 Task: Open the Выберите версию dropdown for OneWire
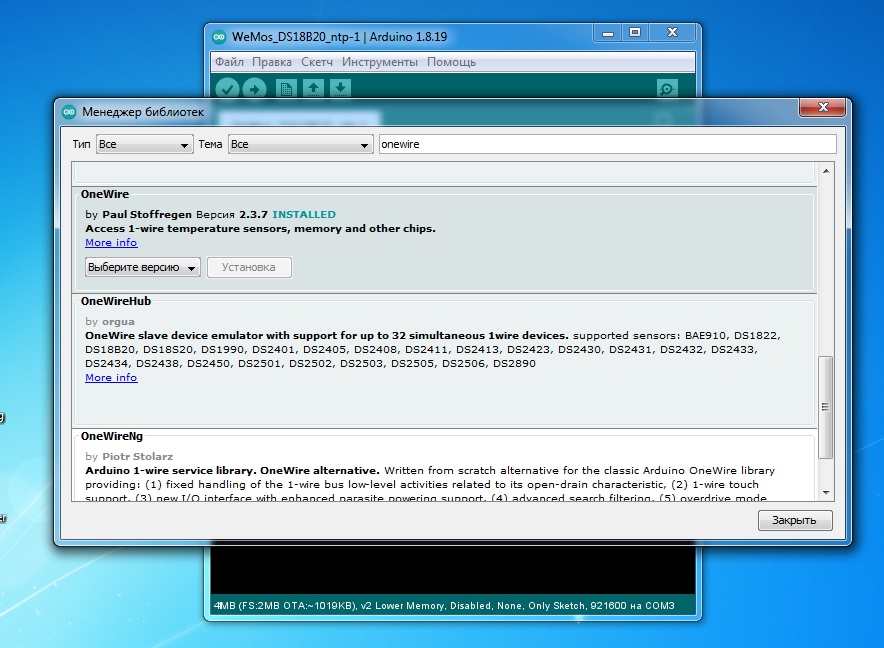point(143,267)
